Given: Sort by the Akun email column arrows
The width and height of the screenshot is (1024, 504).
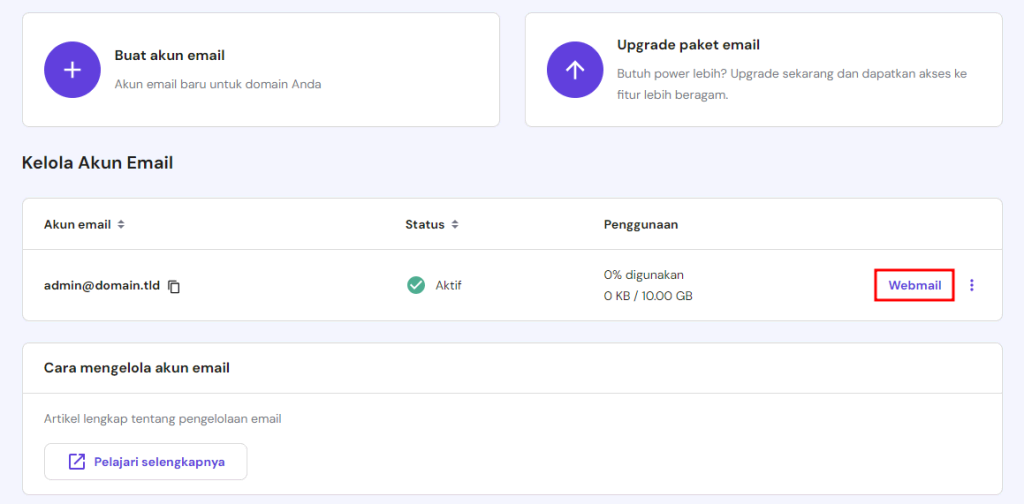Looking at the screenshot, I should click(121, 225).
